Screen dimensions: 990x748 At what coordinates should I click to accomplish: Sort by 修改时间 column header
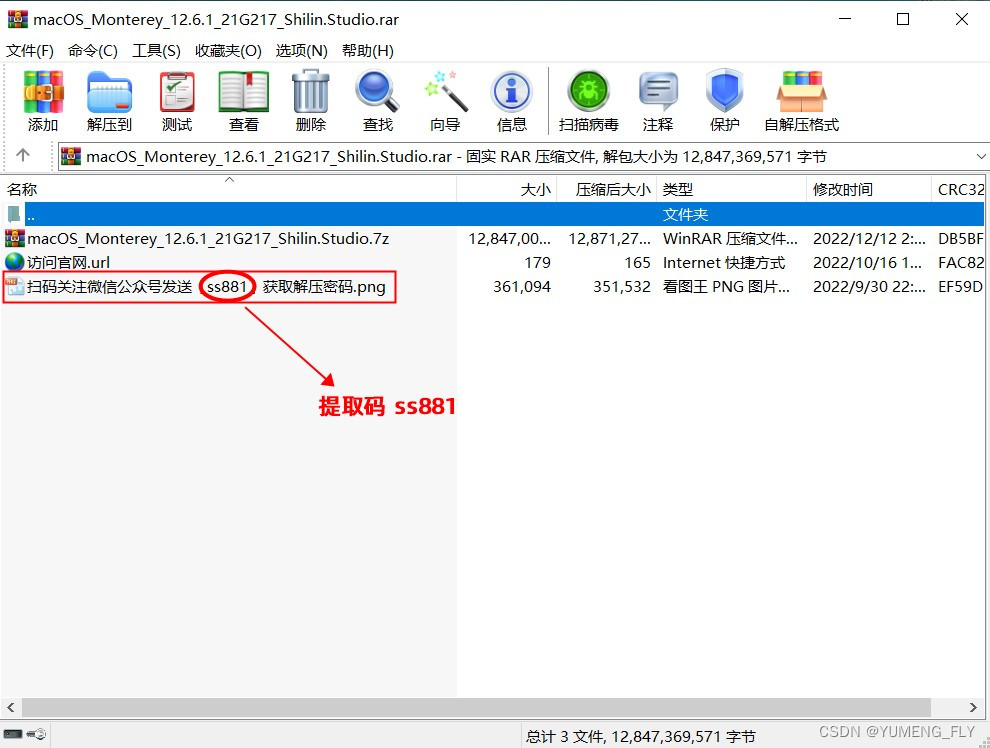pyautogui.click(x=868, y=189)
